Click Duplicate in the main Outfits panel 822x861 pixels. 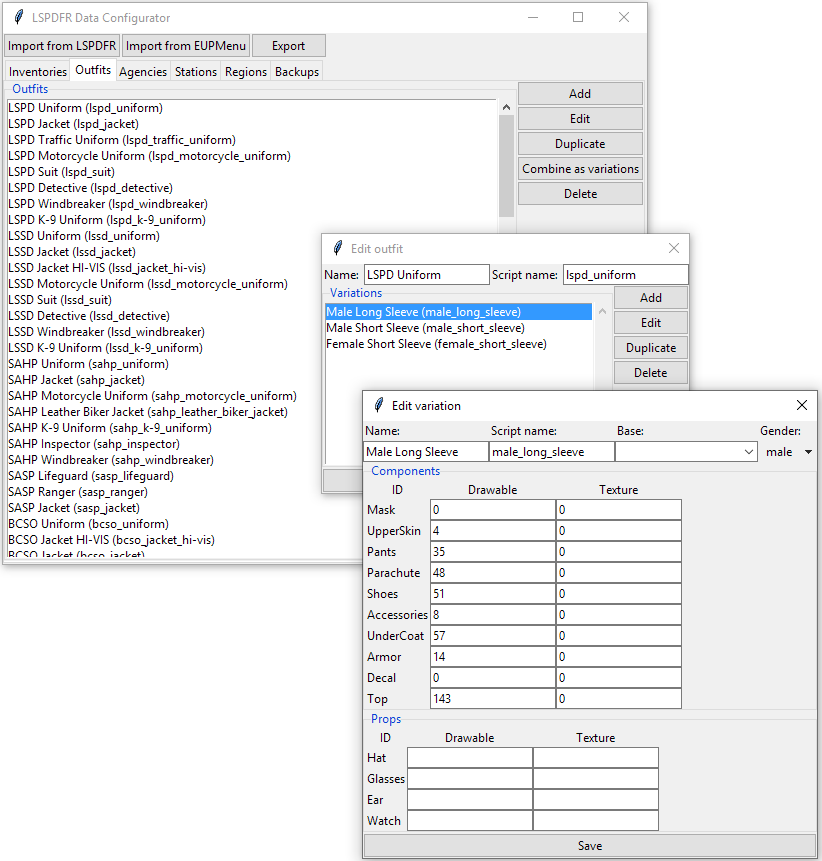pos(580,144)
